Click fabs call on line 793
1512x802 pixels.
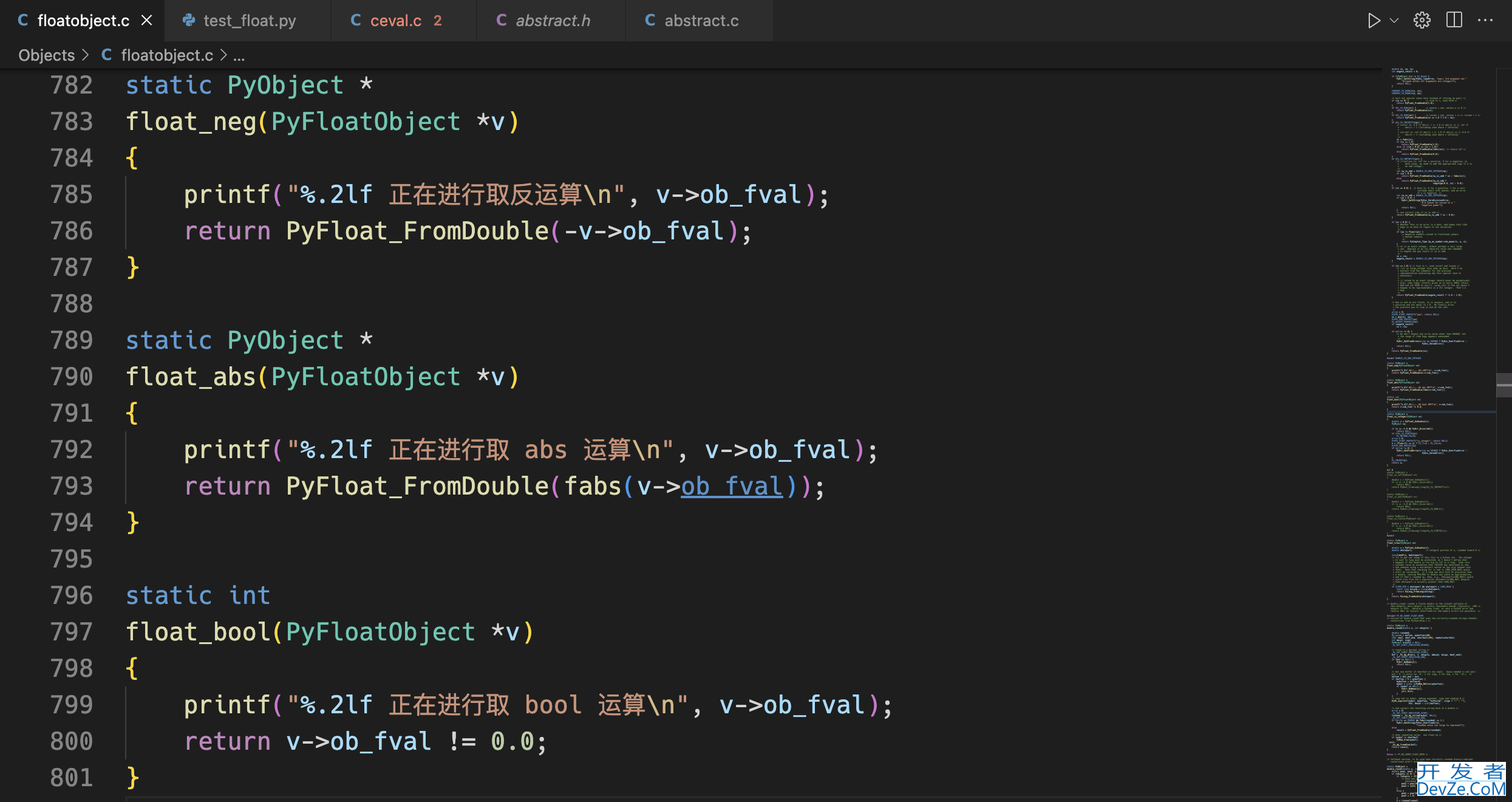tap(593, 486)
